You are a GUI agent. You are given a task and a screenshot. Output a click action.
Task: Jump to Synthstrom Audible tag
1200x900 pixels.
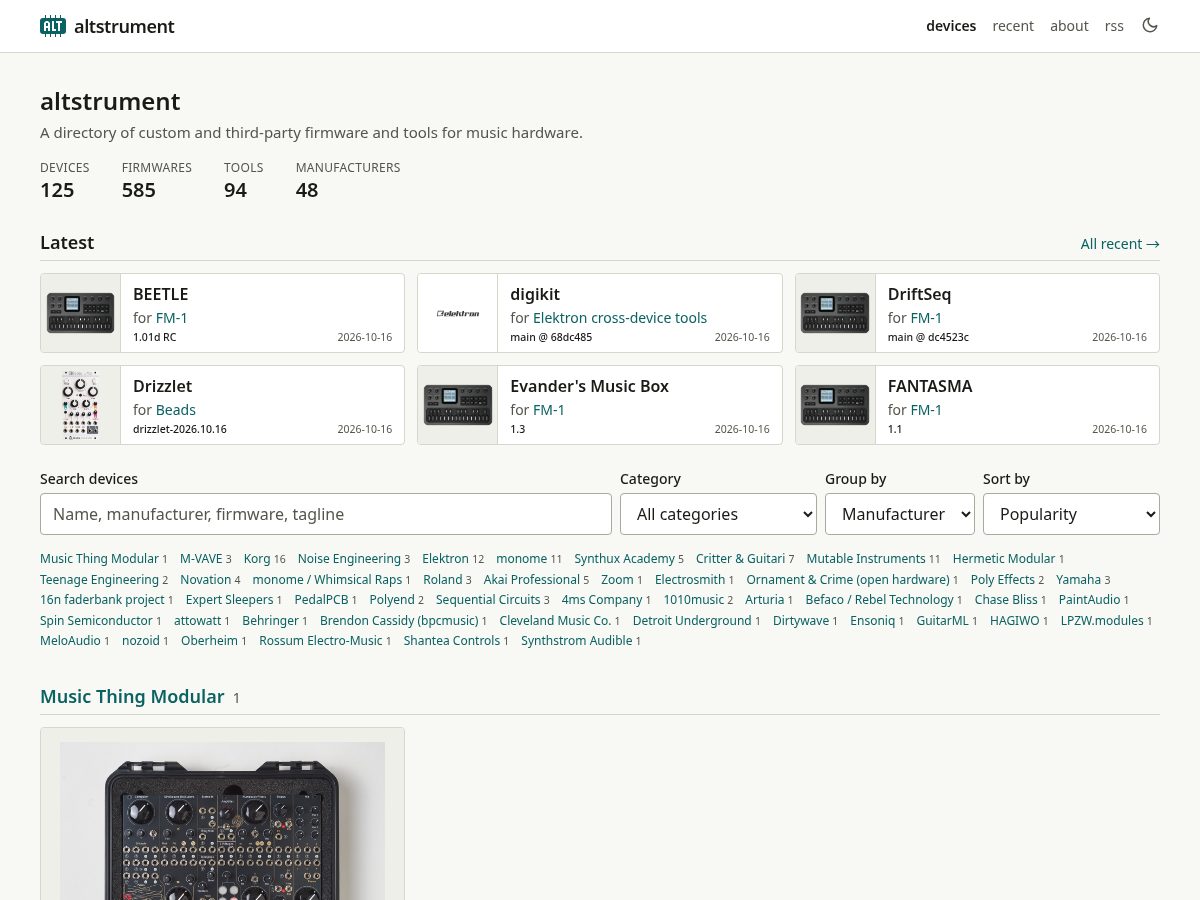click(576, 641)
